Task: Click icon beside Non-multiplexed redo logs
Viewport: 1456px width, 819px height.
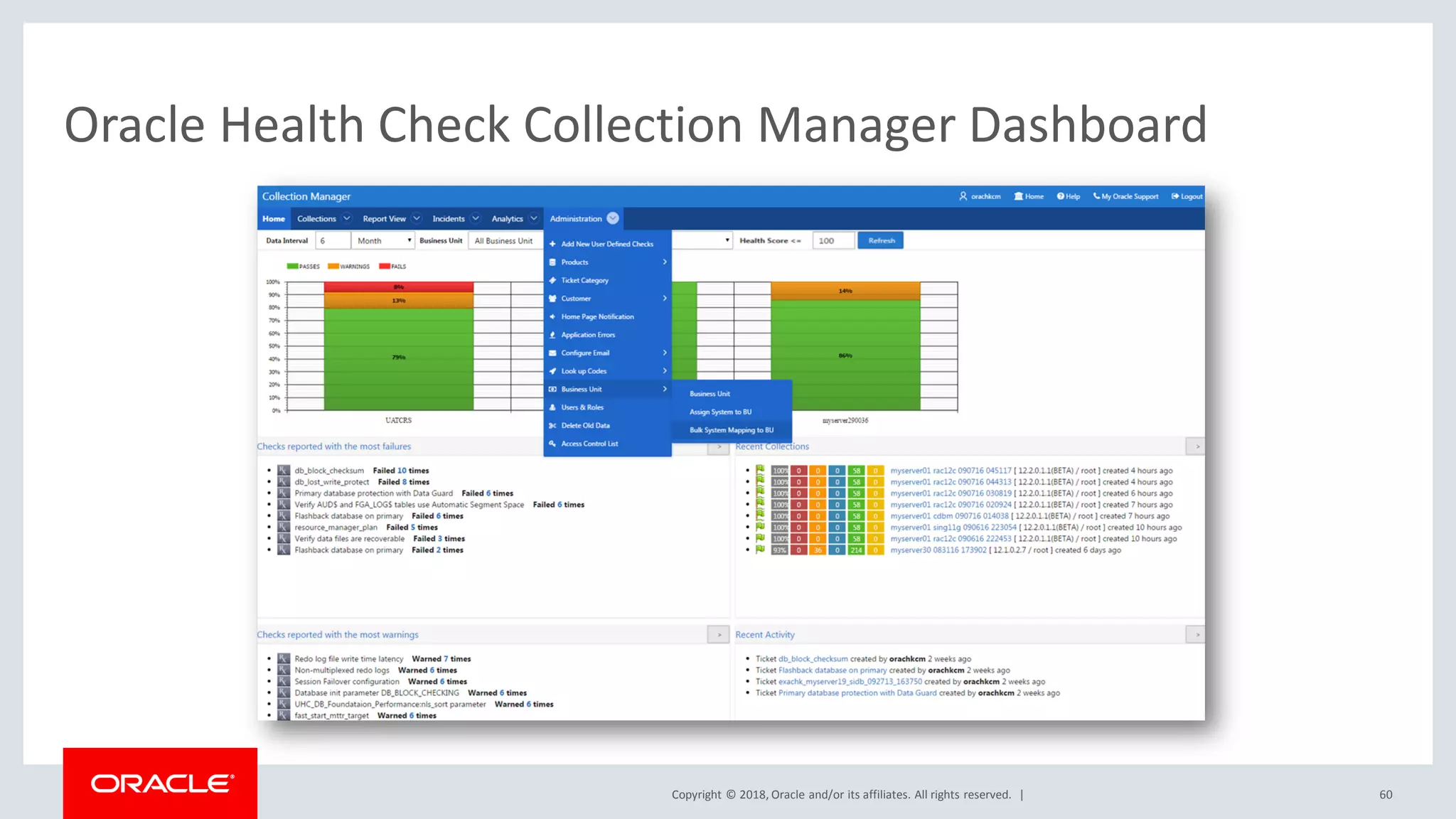Action: (284, 670)
